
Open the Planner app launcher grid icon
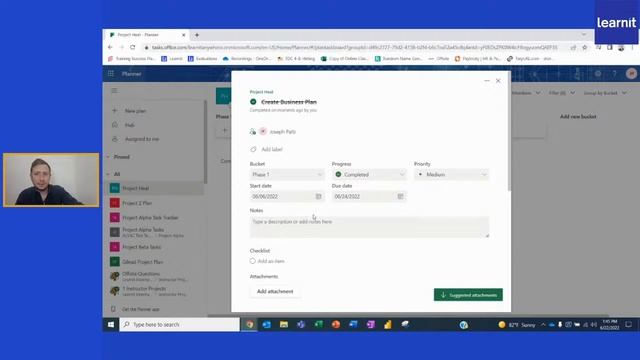click(111, 73)
